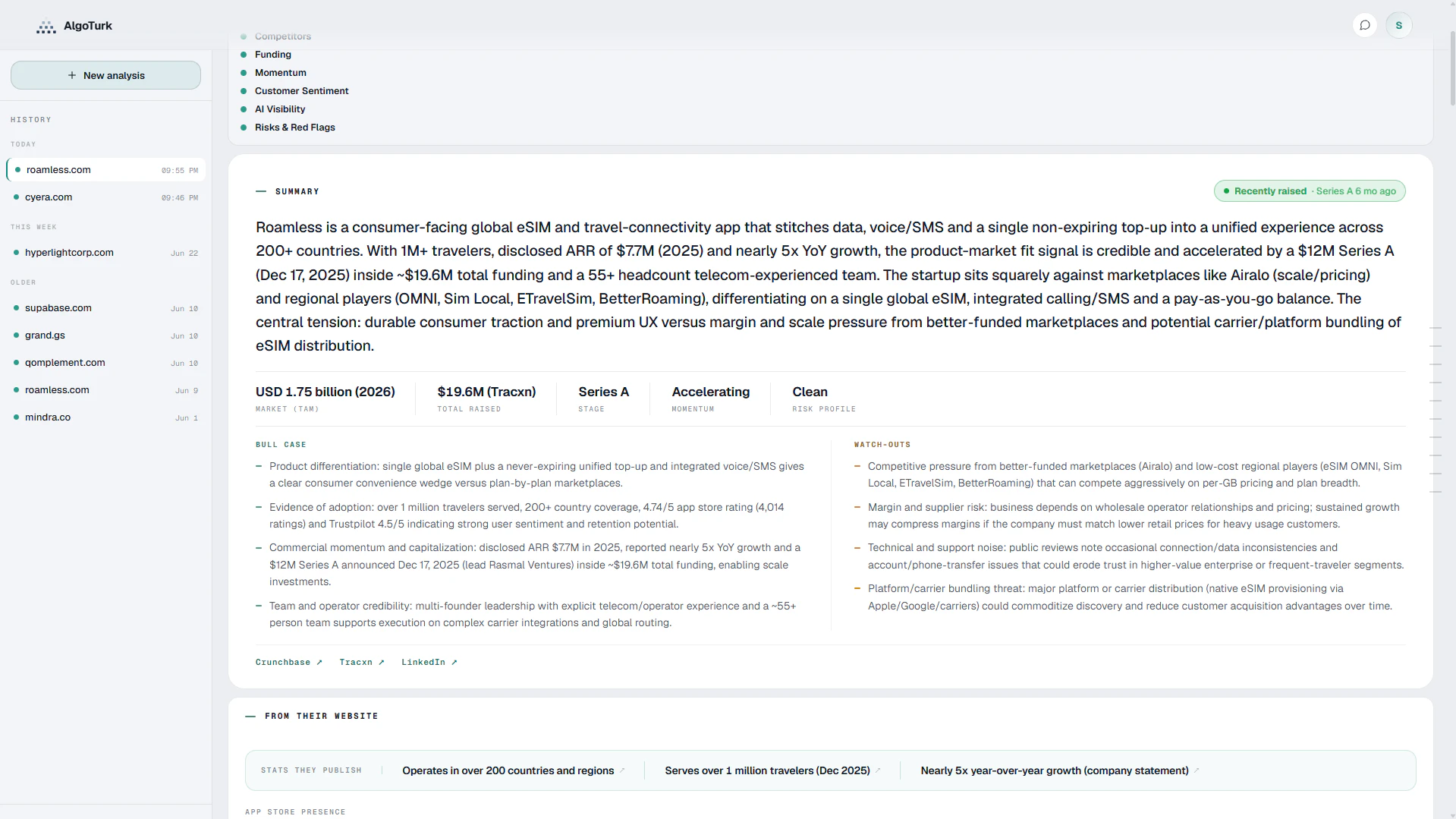The height and width of the screenshot is (819, 1456).
Task: Click the Recently raised Series A badge
Action: [1309, 191]
